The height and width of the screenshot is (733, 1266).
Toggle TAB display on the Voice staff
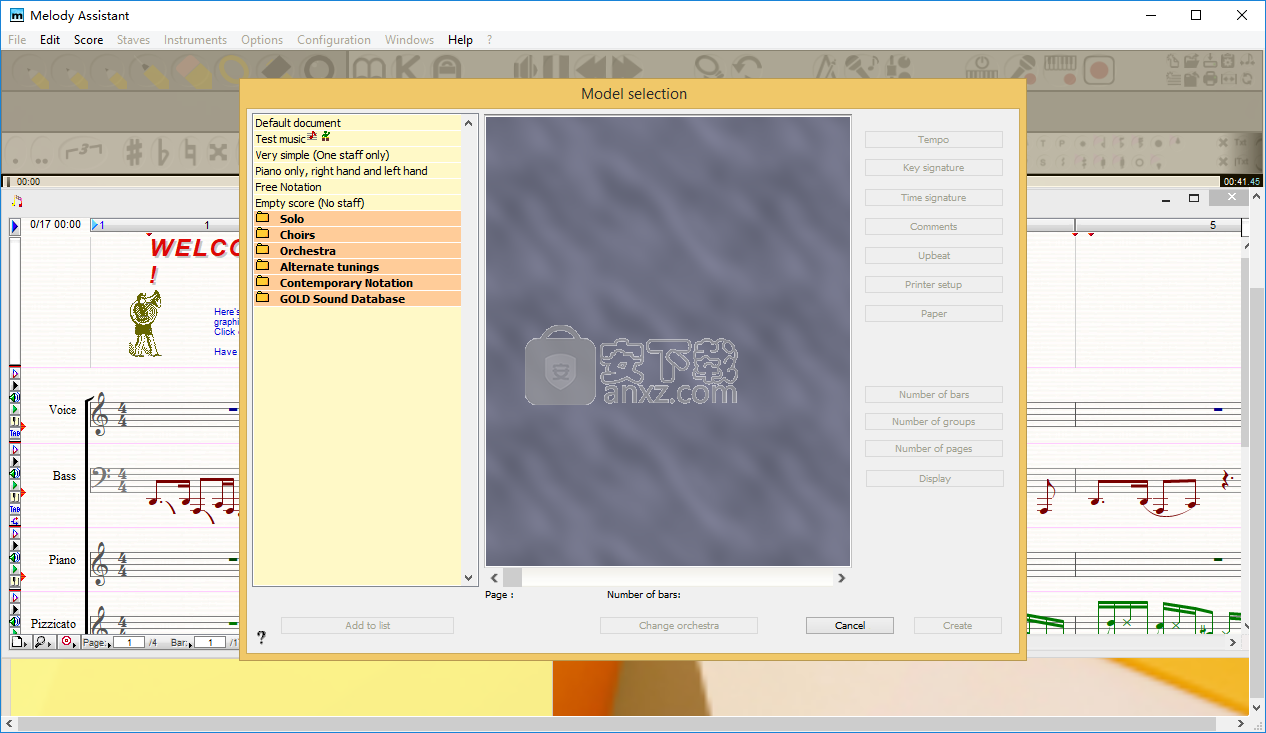tap(15, 434)
